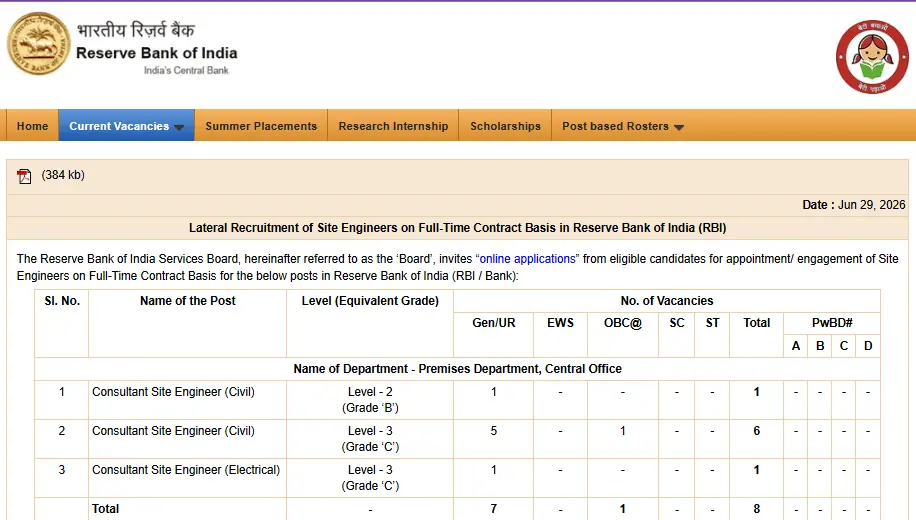Click the No. of Vacancies header
This screenshot has width=916, height=520.
pyautogui.click(x=667, y=301)
